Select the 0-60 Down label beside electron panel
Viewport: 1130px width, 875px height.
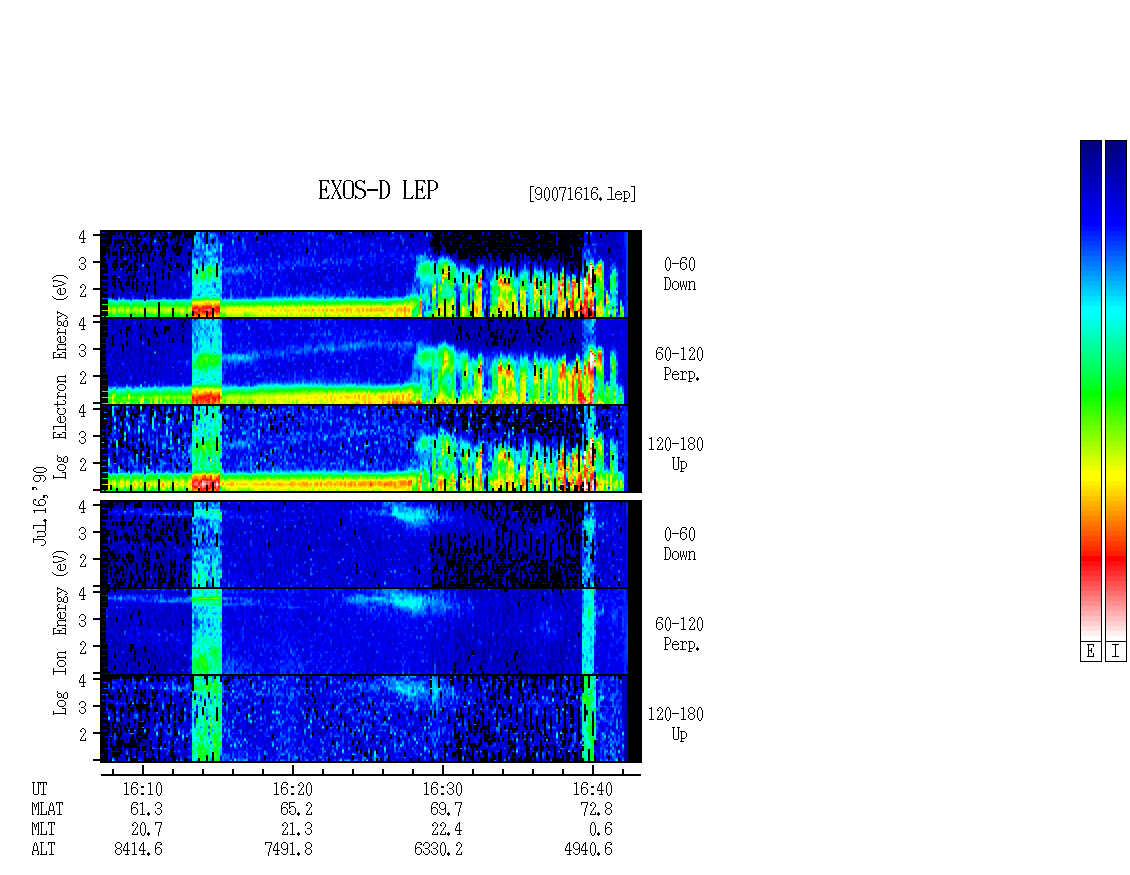pyautogui.click(x=680, y=274)
